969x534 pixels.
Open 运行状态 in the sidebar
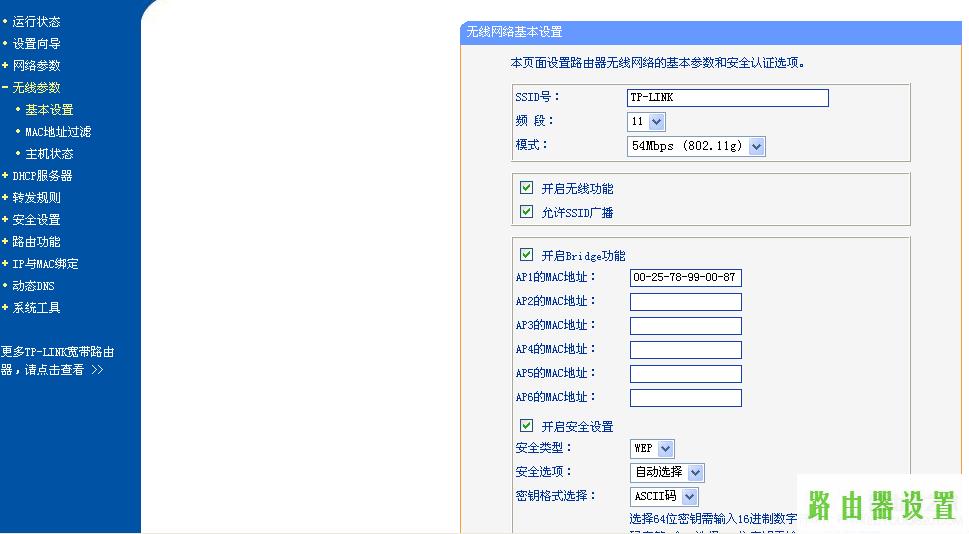[x=36, y=22]
